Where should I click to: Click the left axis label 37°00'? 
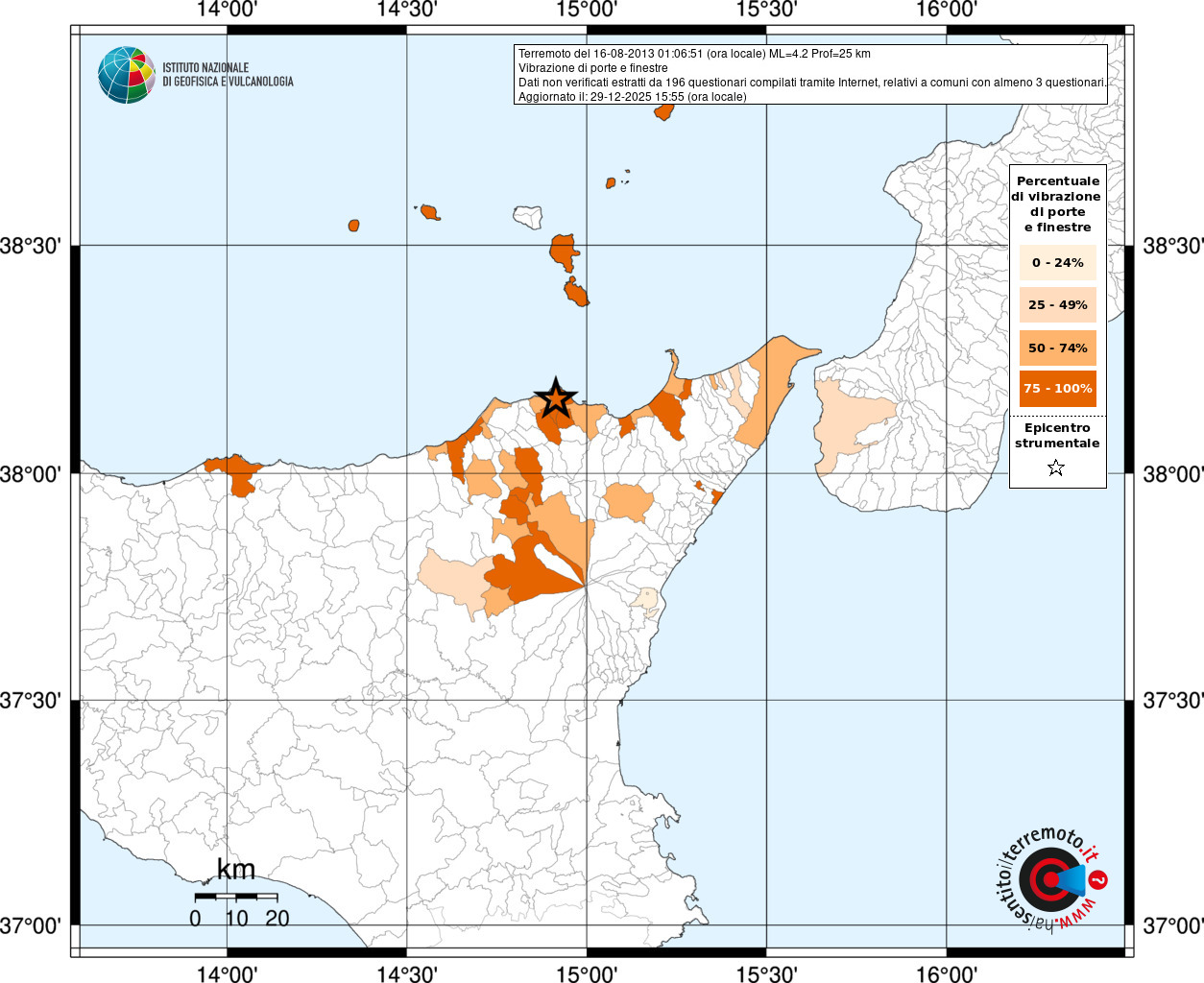pyautogui.click(x=31, y=926)
